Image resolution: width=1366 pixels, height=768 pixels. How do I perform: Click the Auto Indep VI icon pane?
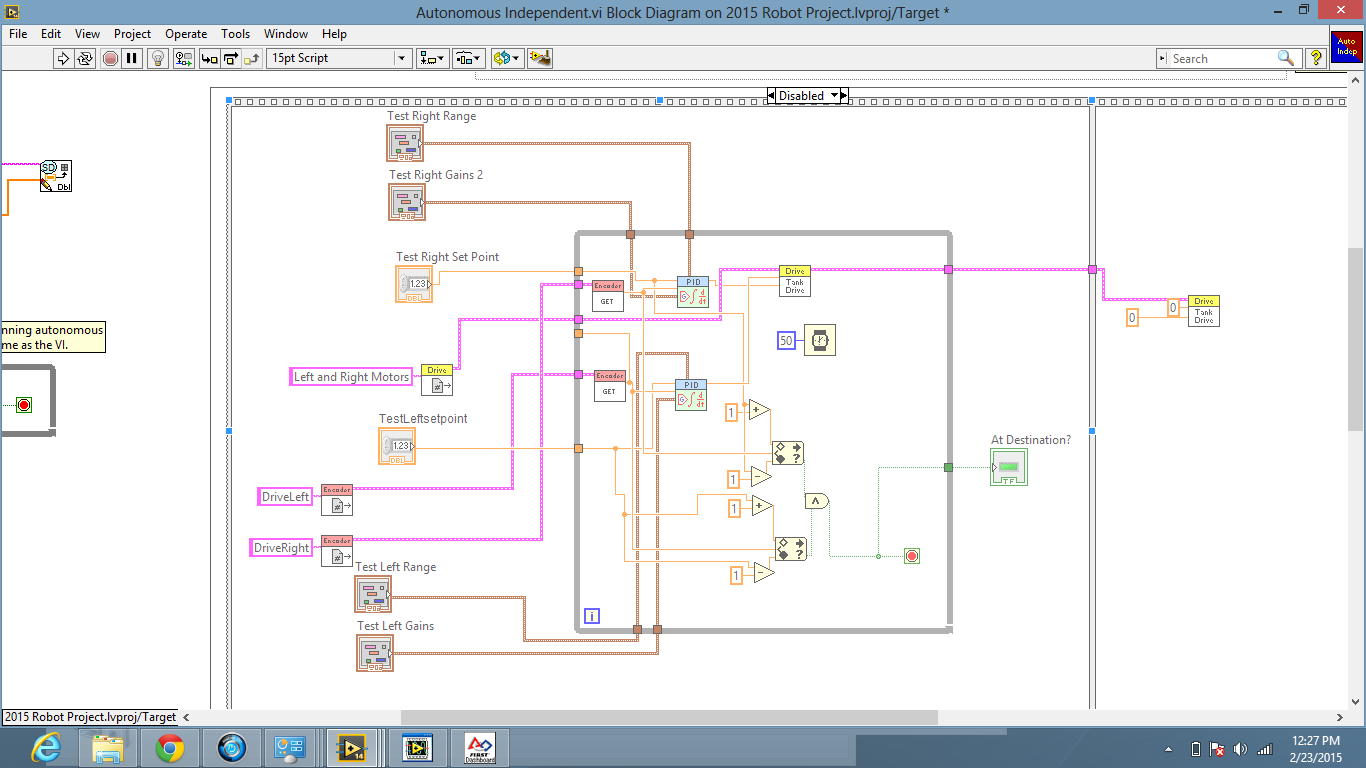pos(1346,48)
